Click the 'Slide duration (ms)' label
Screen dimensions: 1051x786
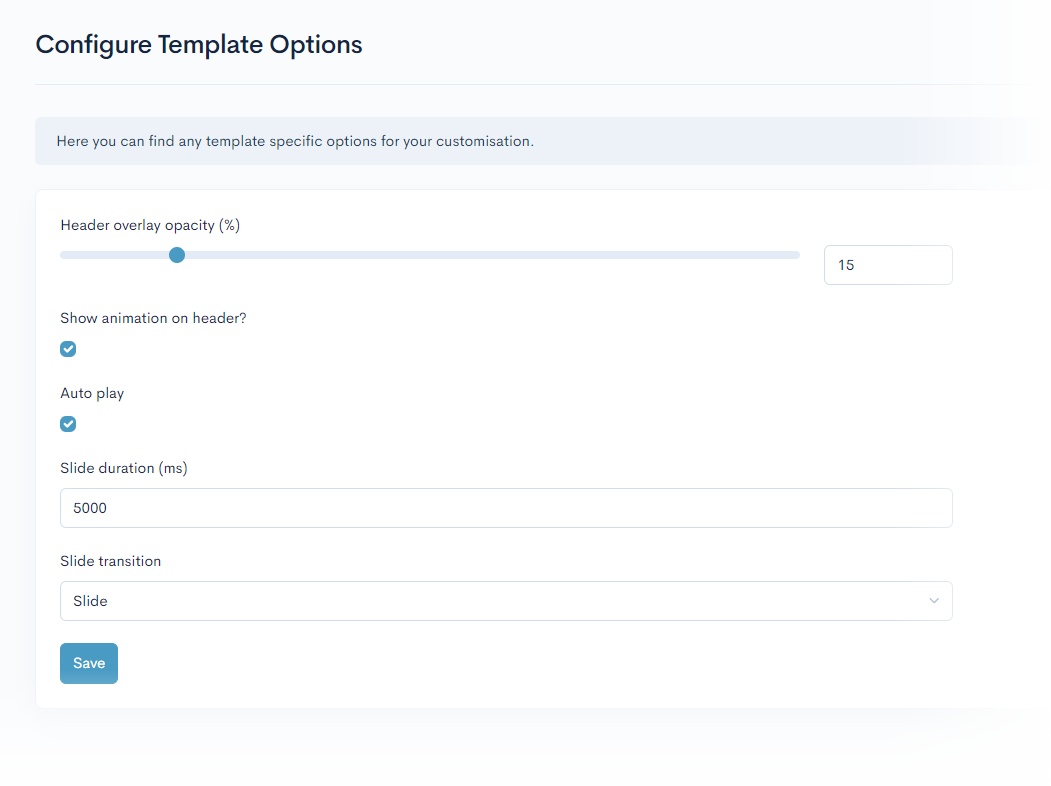pyautogui.click(x=124, y=468)
